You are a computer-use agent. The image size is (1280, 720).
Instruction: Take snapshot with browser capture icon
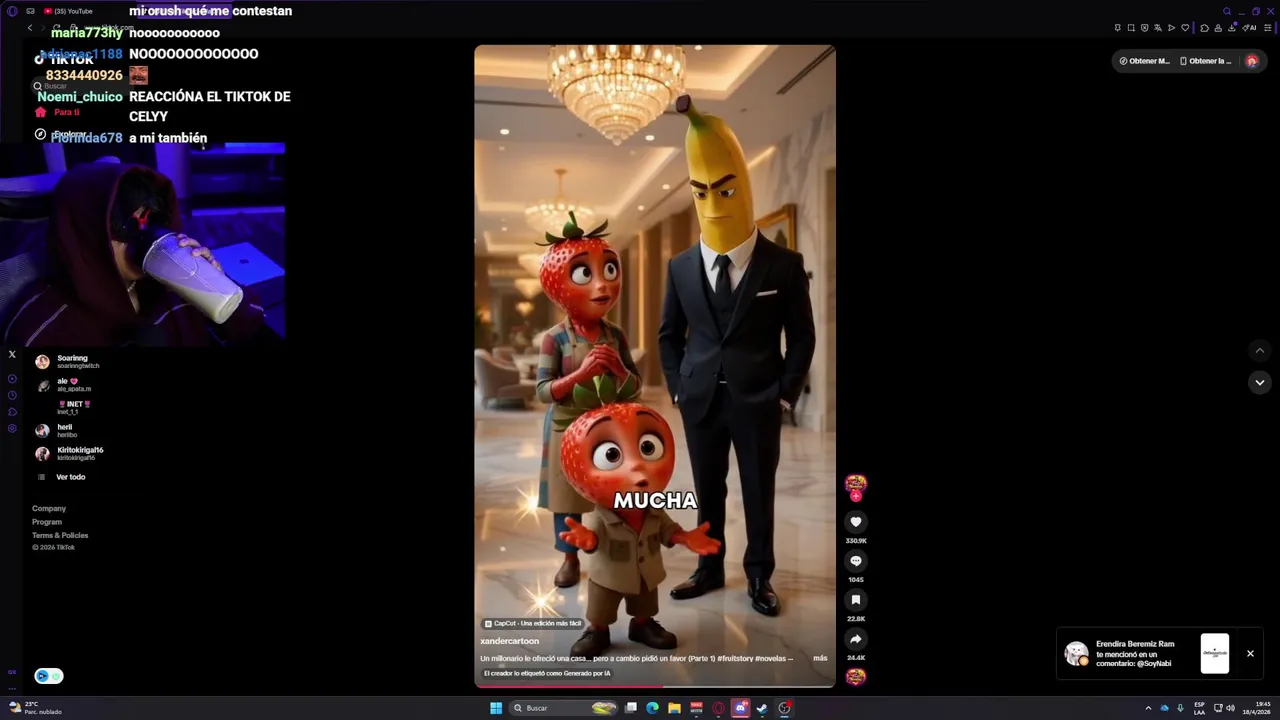point(1131,28)
